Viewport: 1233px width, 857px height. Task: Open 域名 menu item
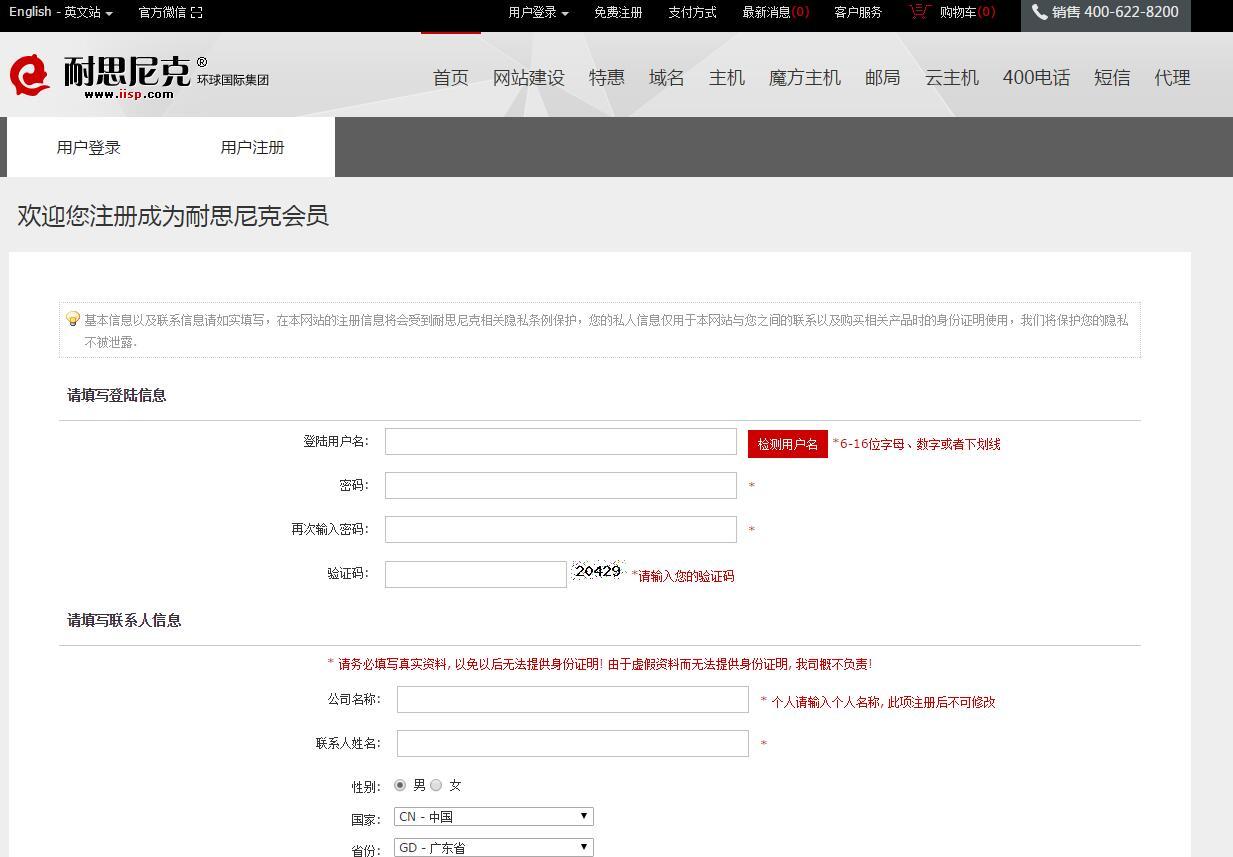[667, 78]
